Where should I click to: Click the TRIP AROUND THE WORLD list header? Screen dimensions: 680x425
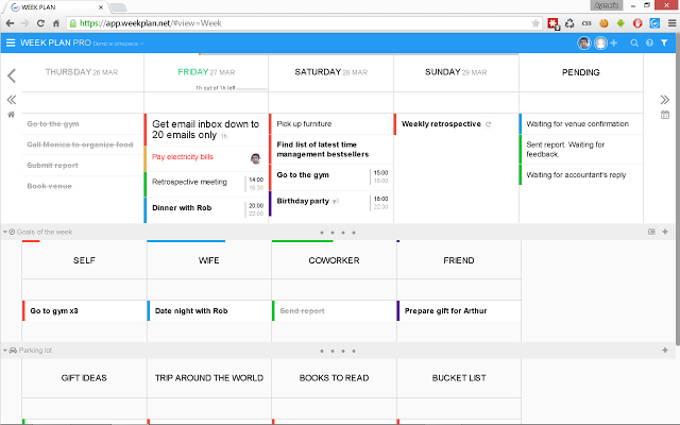[209, 378]
